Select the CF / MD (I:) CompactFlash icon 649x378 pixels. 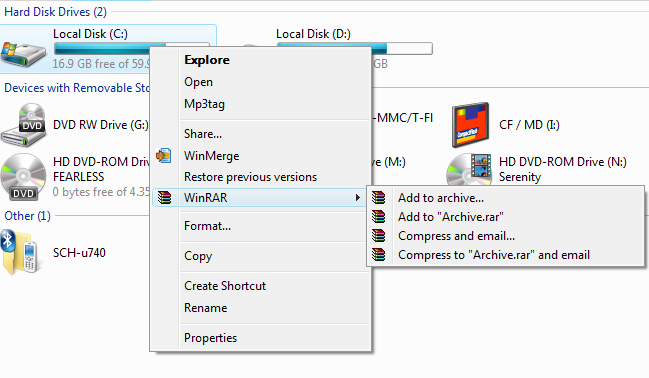(x=470, y=125)
